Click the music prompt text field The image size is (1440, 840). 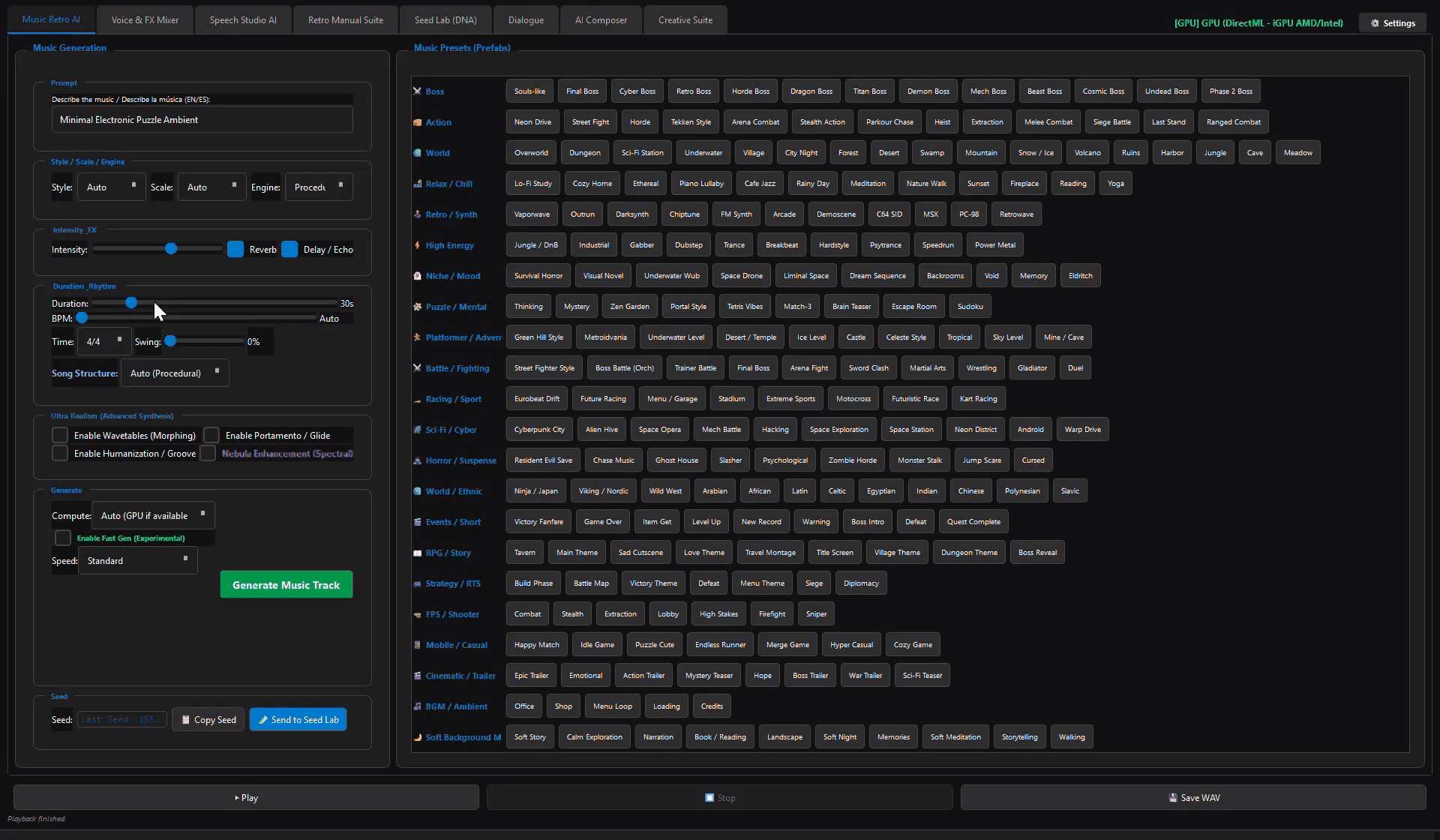coord(202,120)
